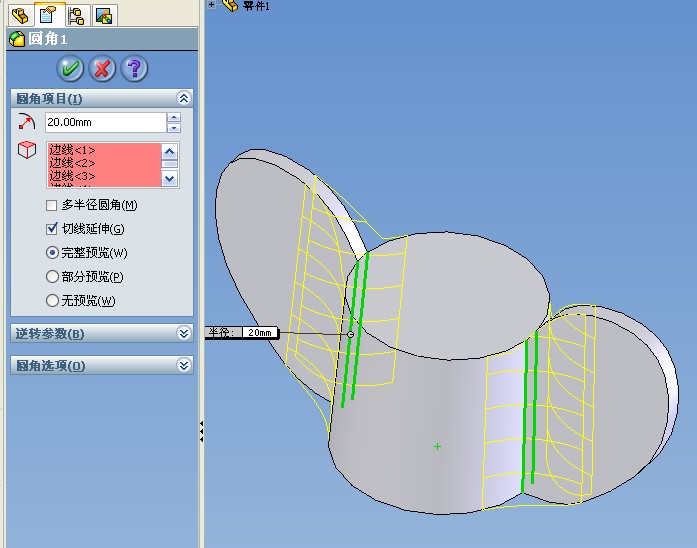Open the ConfigurationManager tab
Screen dimensions: 697x548
click(76, 16)
